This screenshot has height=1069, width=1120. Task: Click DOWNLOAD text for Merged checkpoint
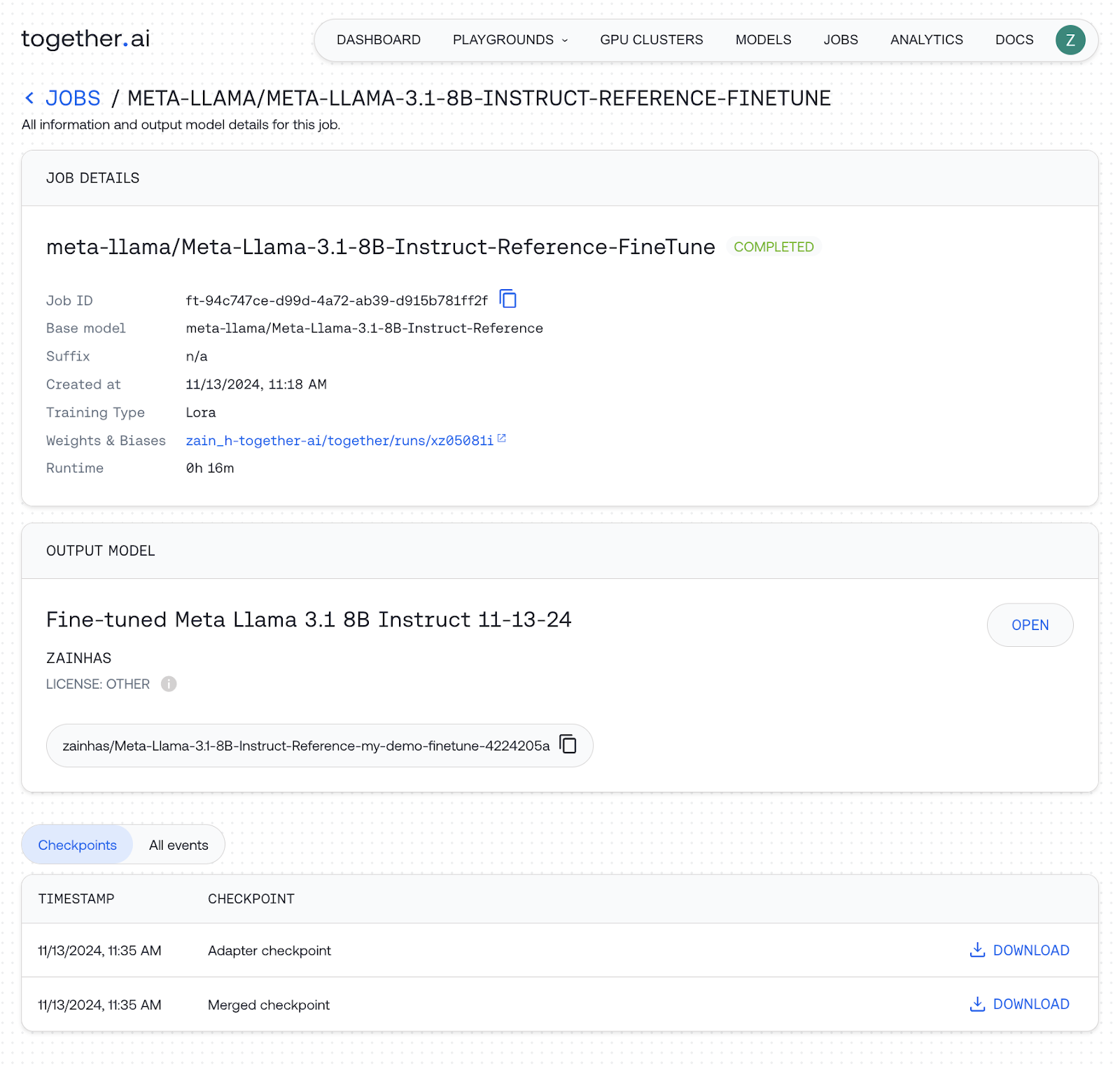pos(1031,1004)
